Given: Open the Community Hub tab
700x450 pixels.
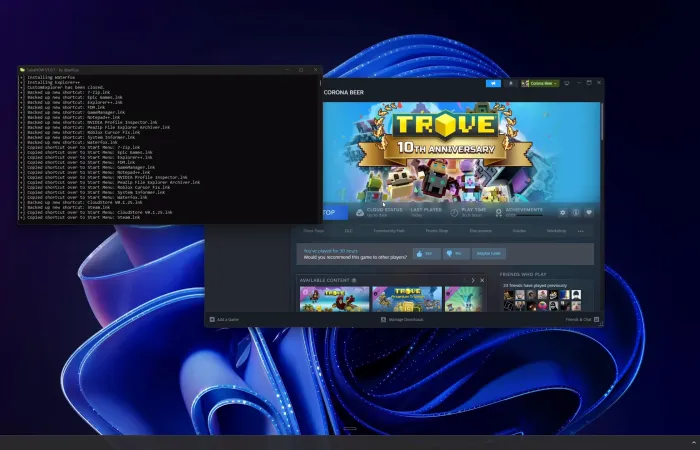Looking at the screenshot, I should pos(389,231).
